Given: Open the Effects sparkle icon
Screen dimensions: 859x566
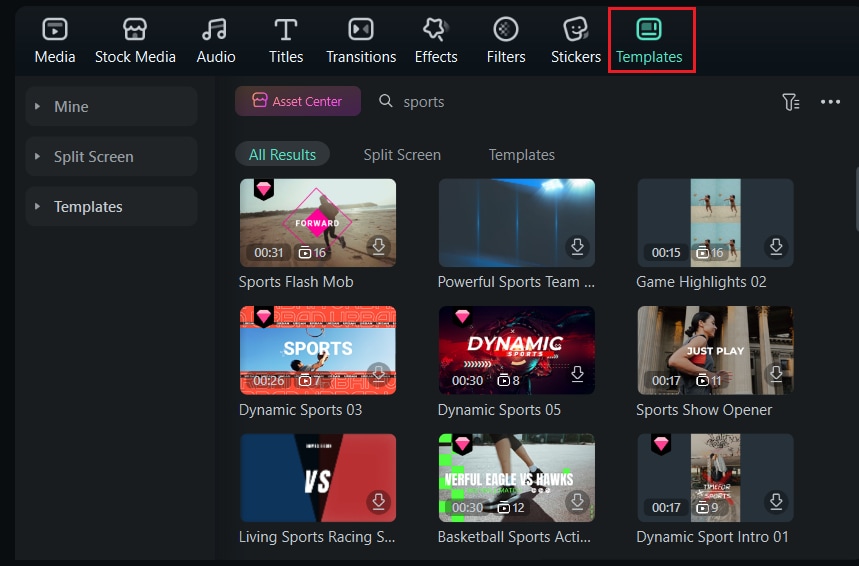Looking at the screenshot, I should pos(436,30).
